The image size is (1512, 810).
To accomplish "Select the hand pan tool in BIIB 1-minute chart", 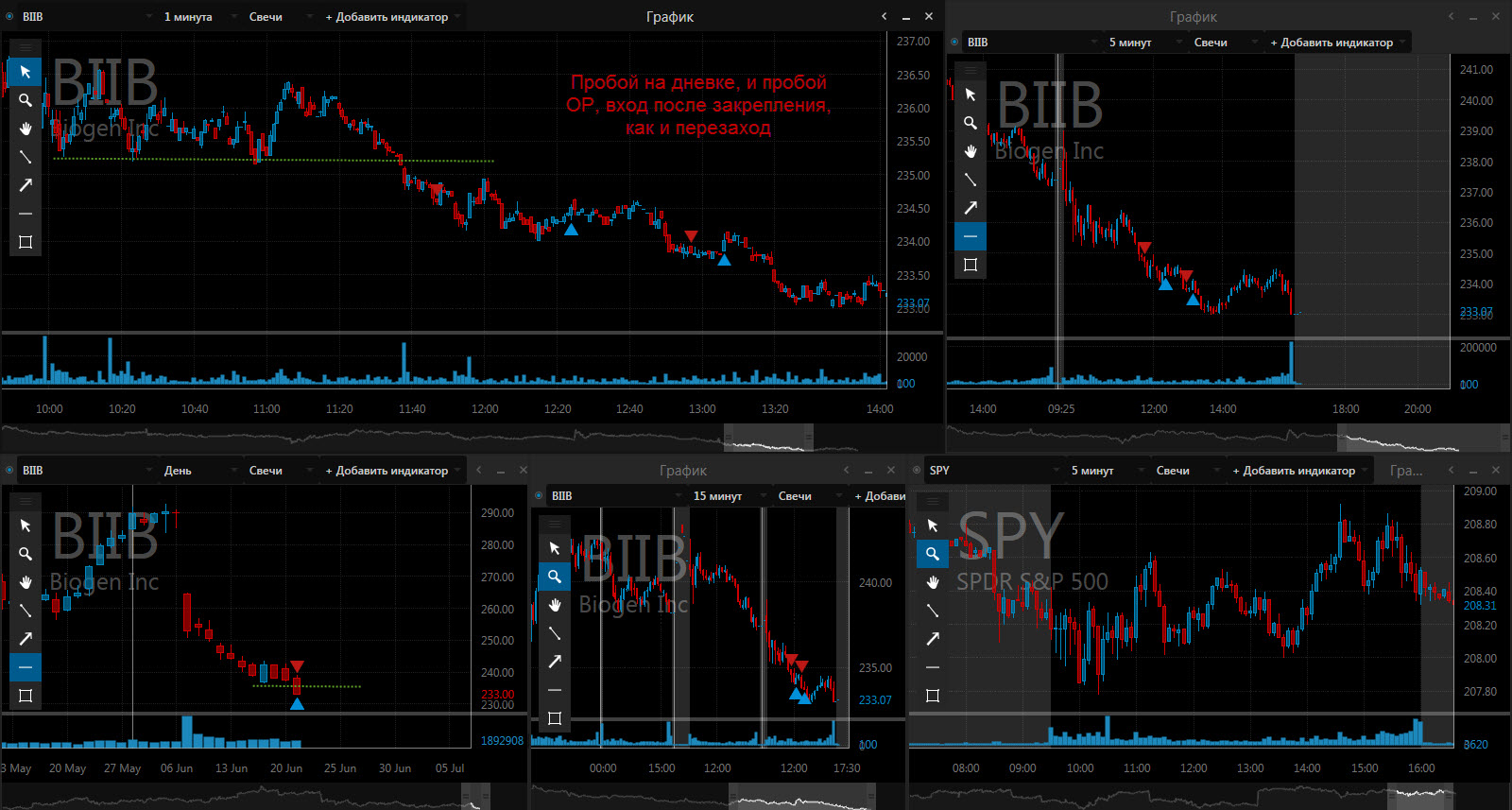I will [x=26, y=129].
